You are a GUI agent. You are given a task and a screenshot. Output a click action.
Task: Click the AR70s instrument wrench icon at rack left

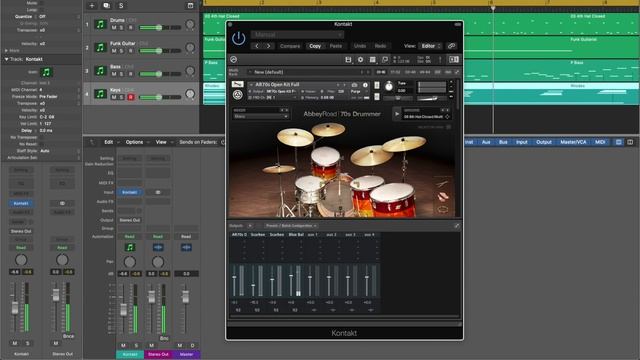point(238,84)
